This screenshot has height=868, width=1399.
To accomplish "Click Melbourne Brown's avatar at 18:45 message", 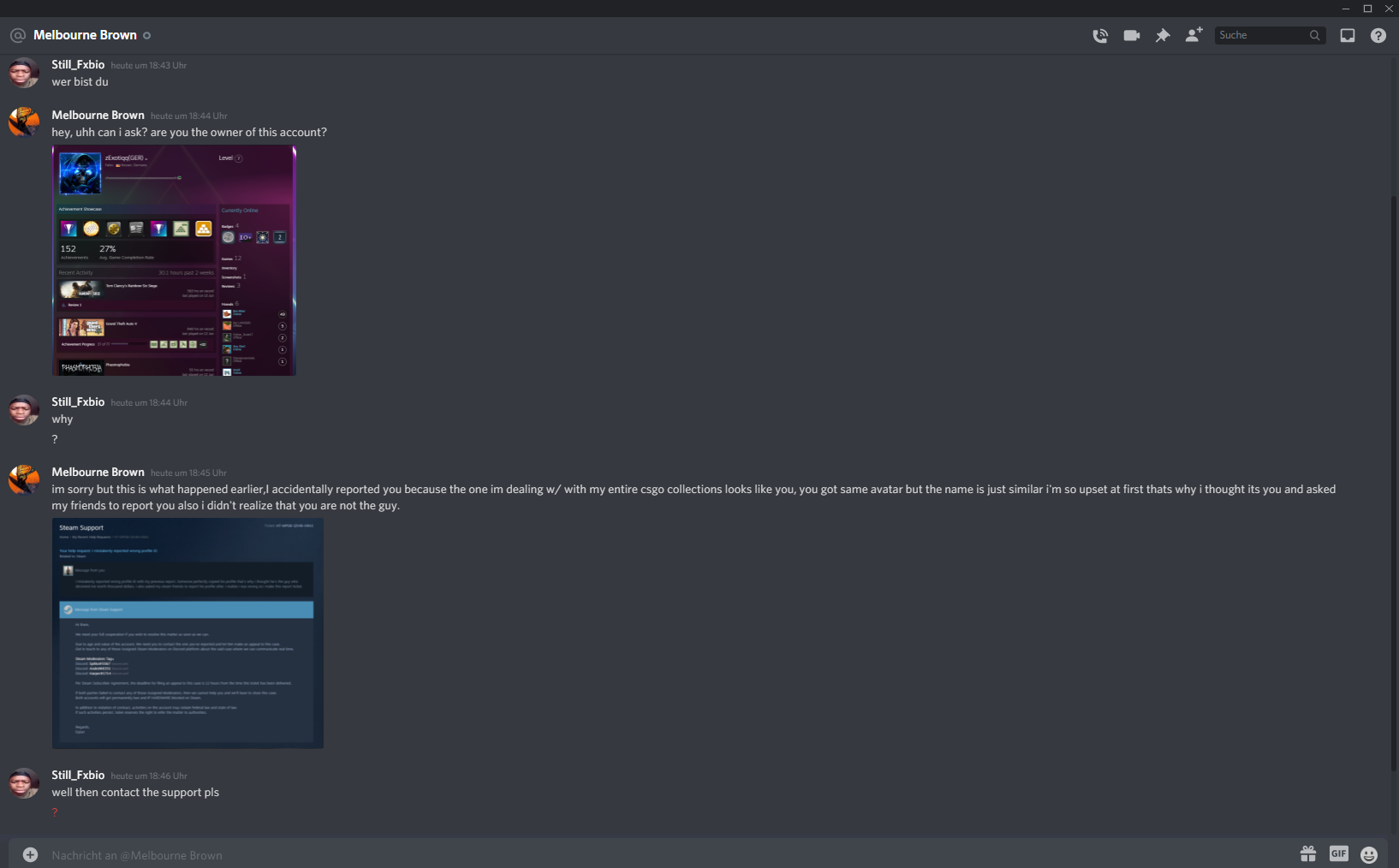I will 24,479.
